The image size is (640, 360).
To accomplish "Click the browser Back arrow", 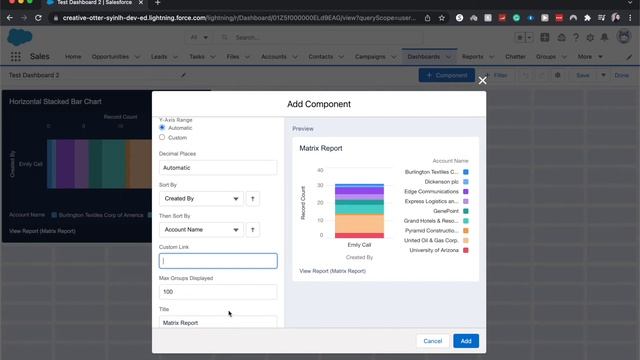I will coord(10,18).
